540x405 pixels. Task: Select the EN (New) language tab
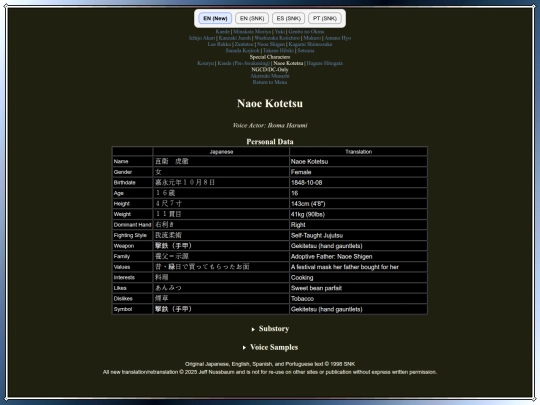tap(215, 18)
